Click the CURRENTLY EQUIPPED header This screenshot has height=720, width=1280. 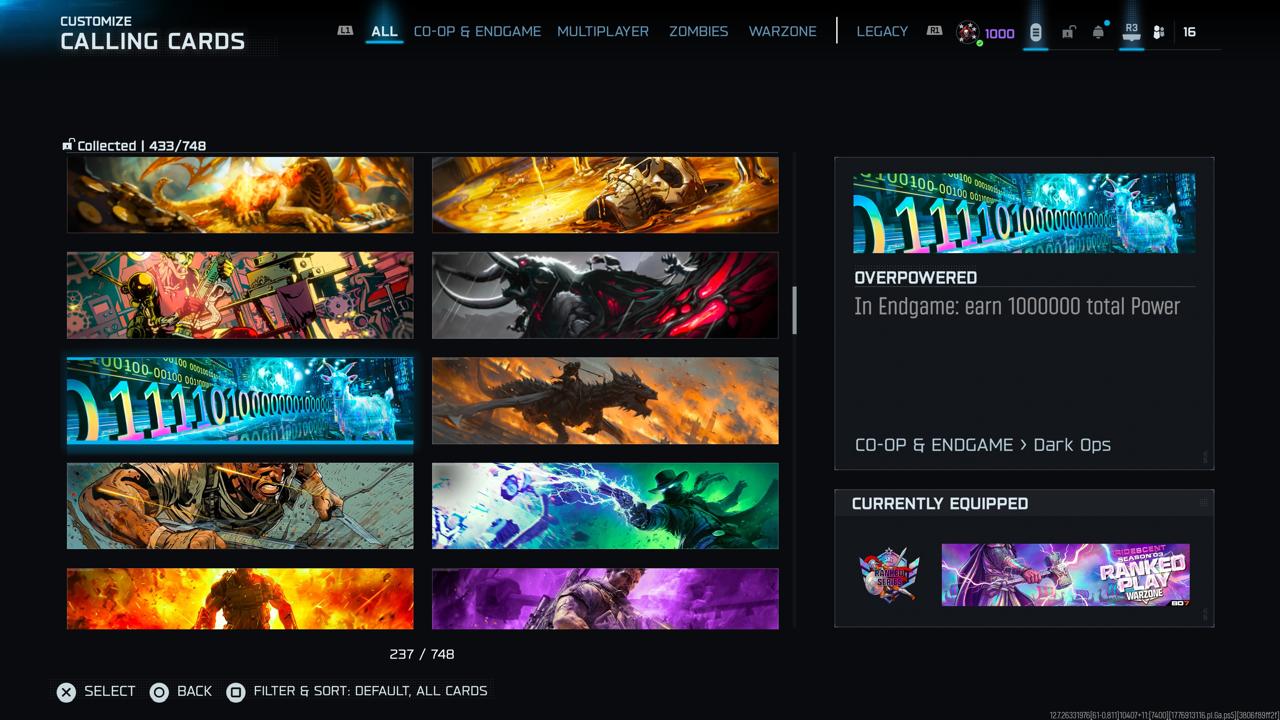point(940,504)
